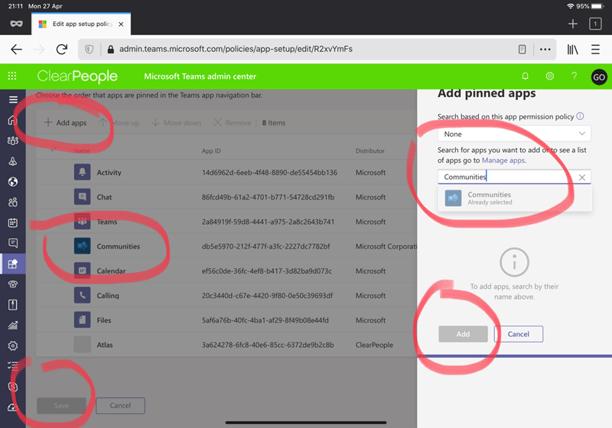Select the Atlas app row
612x428 pixels.
[226, 345]
